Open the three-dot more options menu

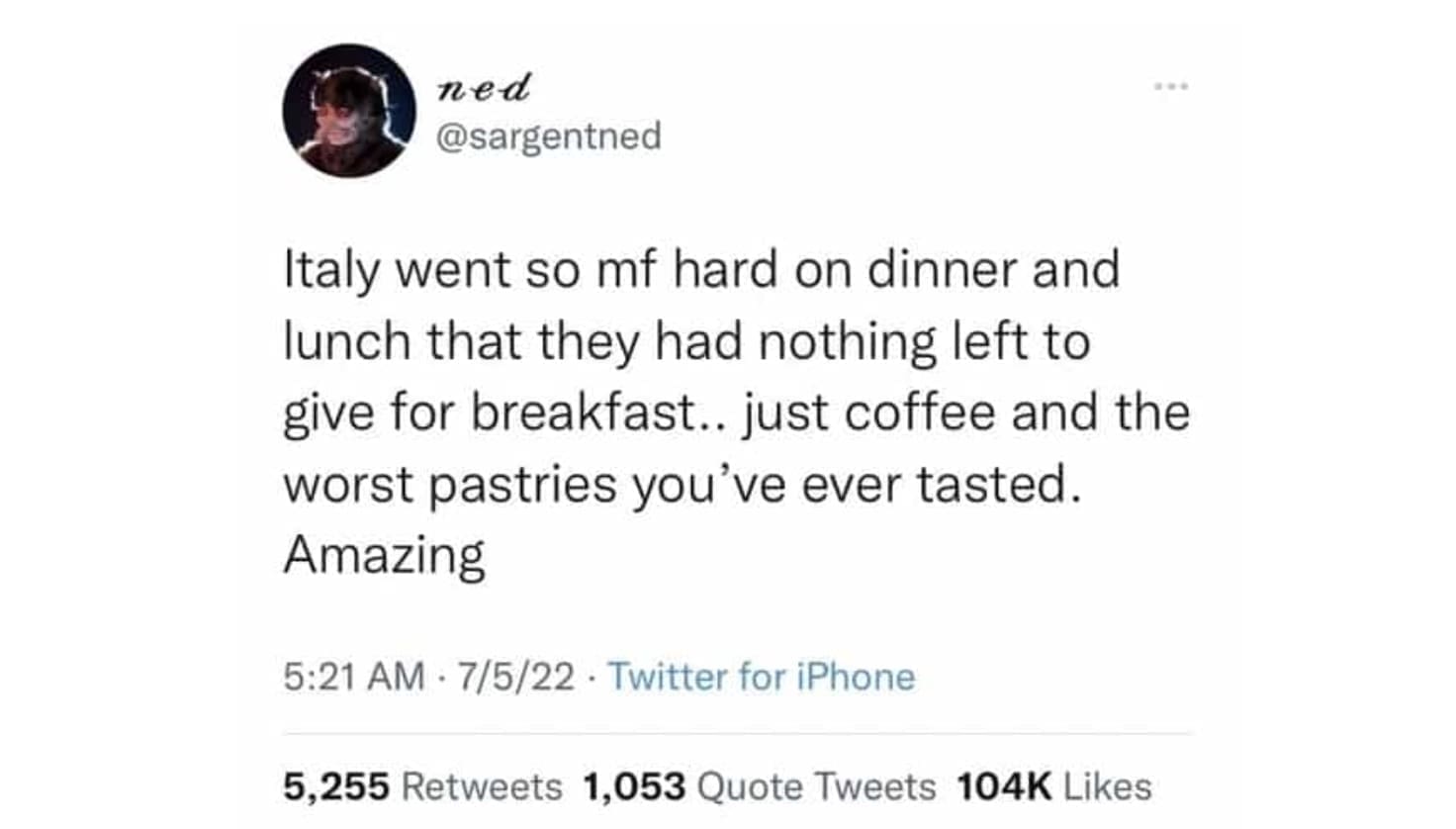[1171, 87]
